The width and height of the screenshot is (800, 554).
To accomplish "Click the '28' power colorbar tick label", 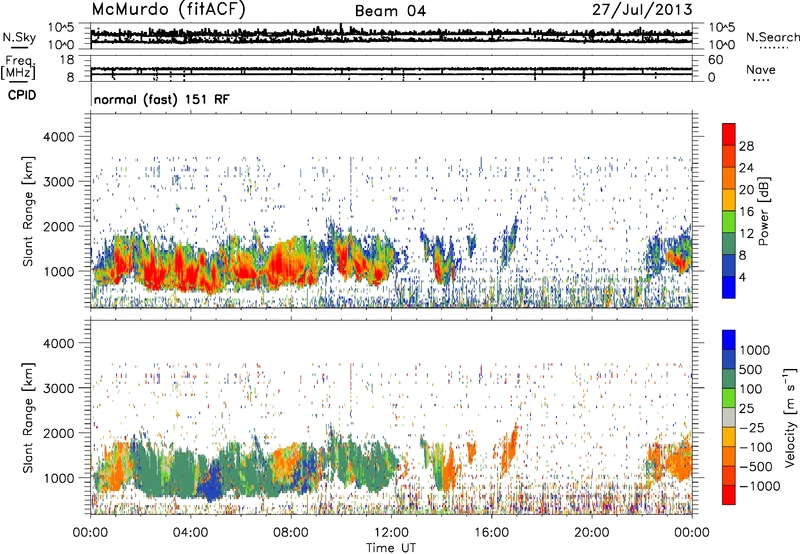I will 746,146.
